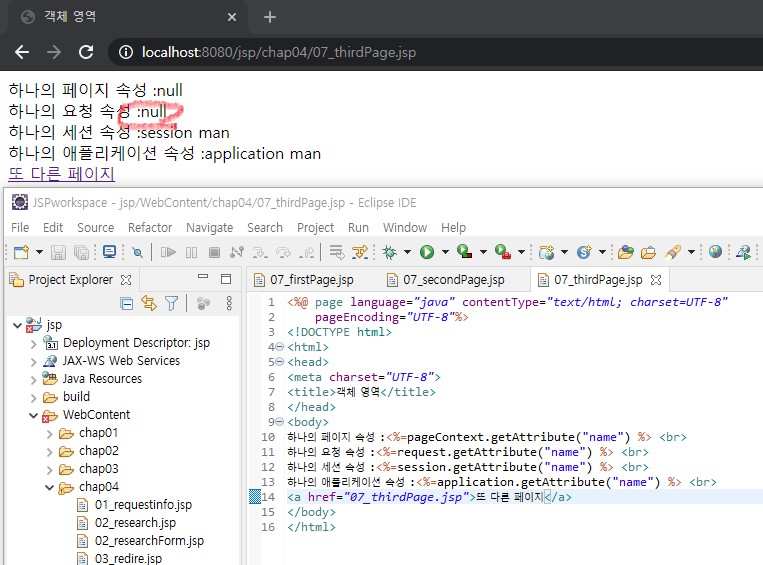Open the Coverage dropdown arrow
This screenshot has height=565, width=763.
[483, 252]
